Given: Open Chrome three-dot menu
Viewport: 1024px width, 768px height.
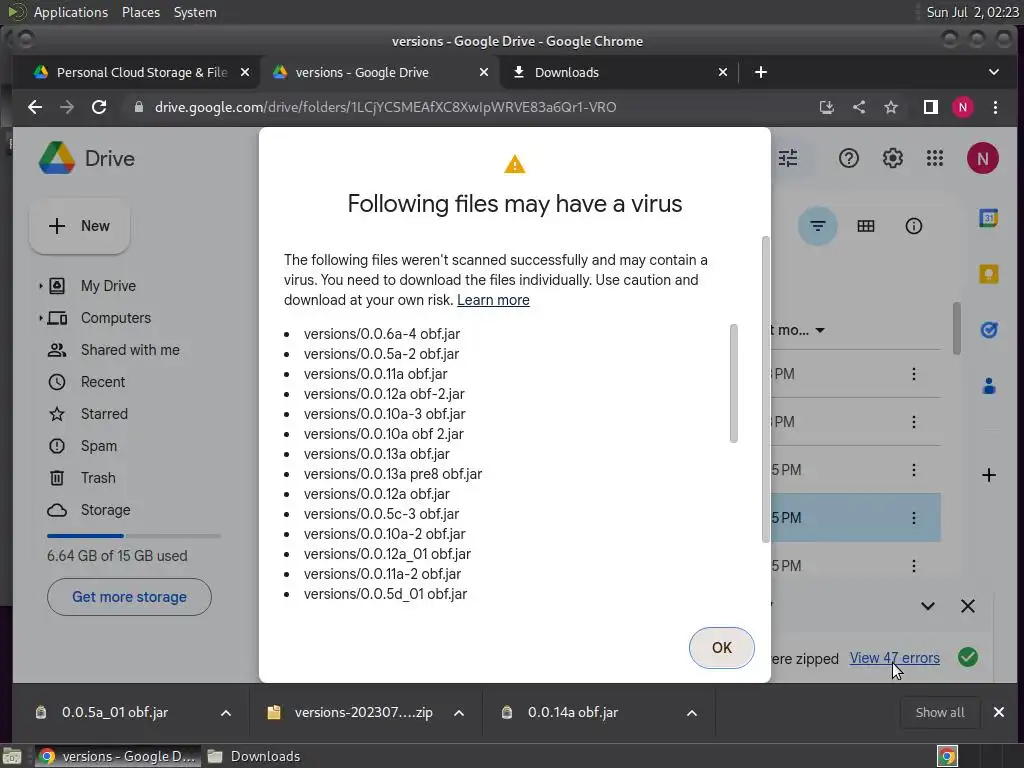Looking at the screenshot, I should pos(995,107).
